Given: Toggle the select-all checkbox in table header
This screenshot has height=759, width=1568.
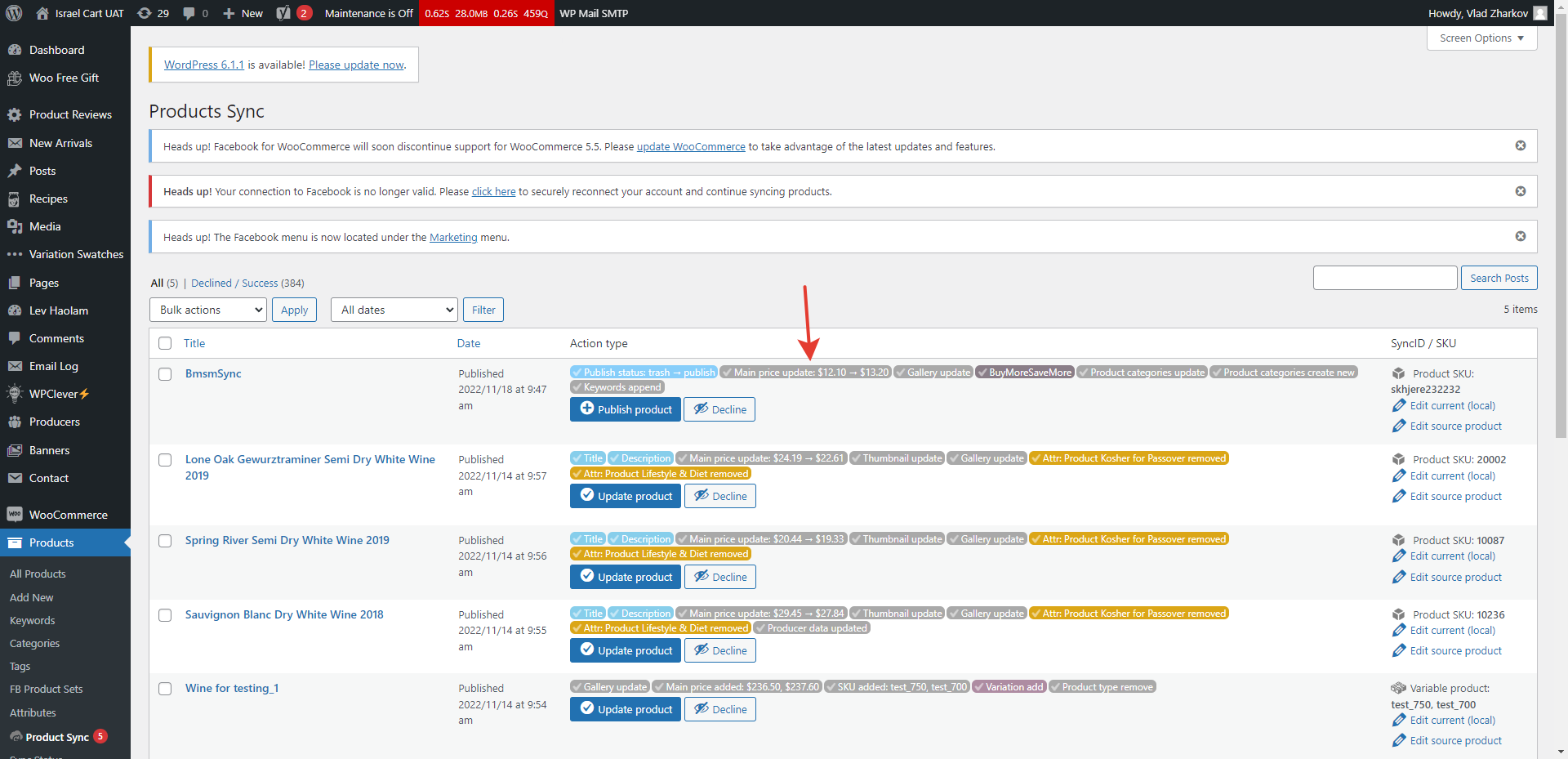Looking at the screenshot, I should tap(165, 343).
